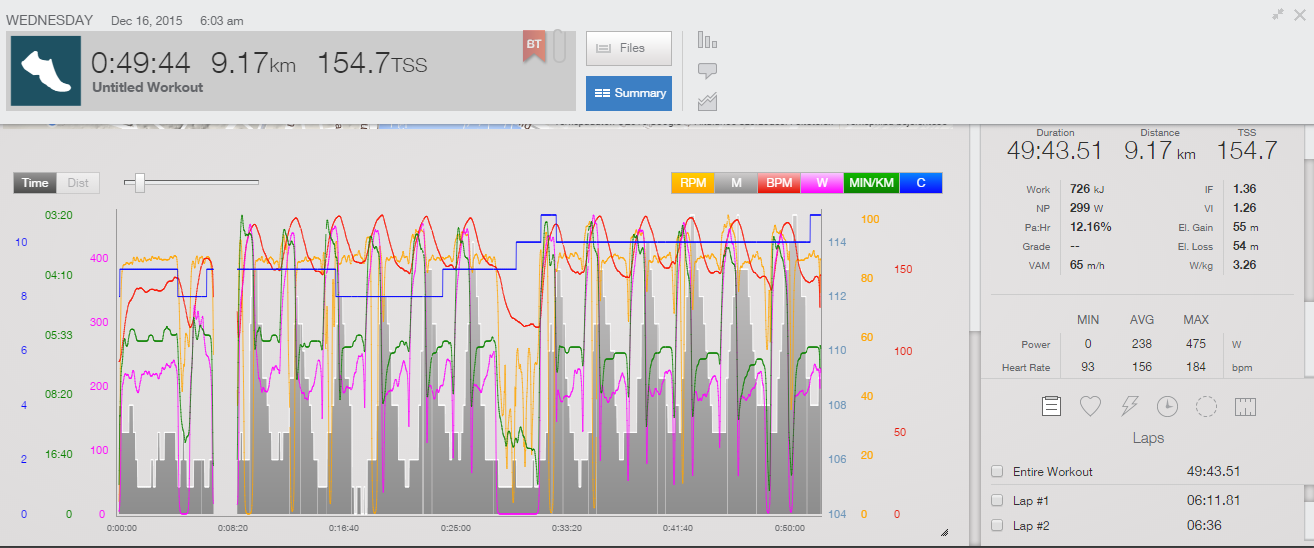Viewport: 1314px width, 548px height.
Task: Toggle the MIN/KM pace series
Action: click(x=871, y=183)
